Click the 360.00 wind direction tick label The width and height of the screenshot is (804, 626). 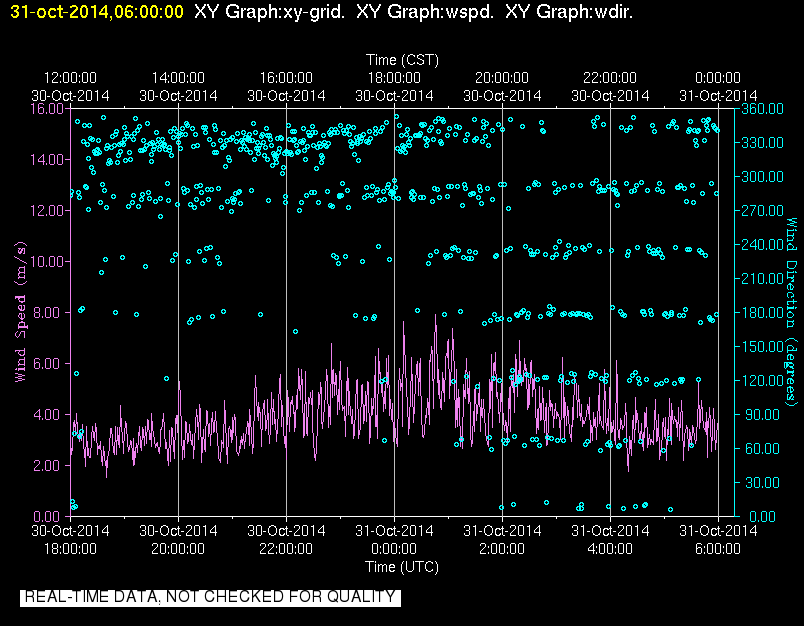[x=762, y=109]
